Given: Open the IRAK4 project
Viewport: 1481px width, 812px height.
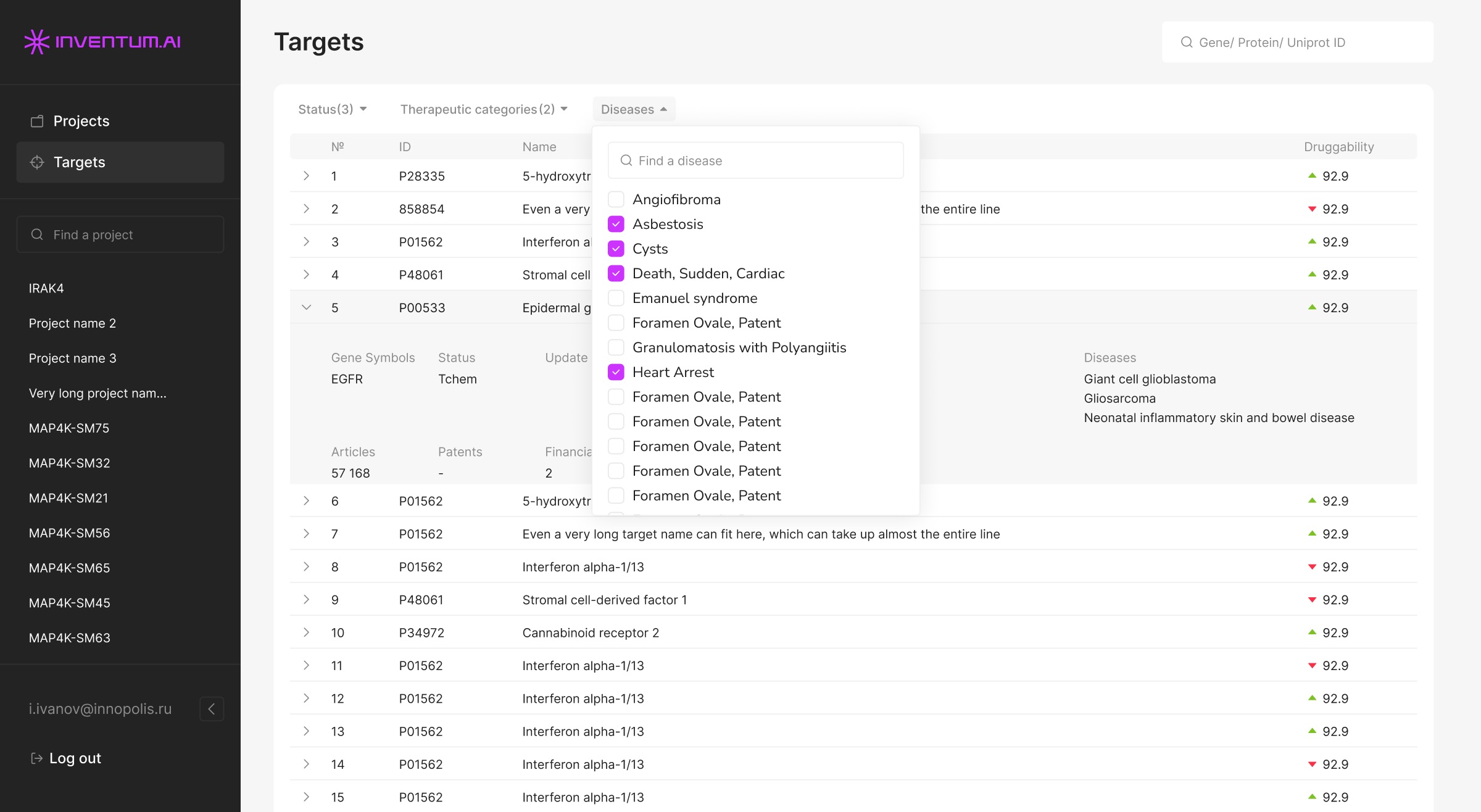Looking at the screenshot, I should pyautogui.click(x=46, y=288).
